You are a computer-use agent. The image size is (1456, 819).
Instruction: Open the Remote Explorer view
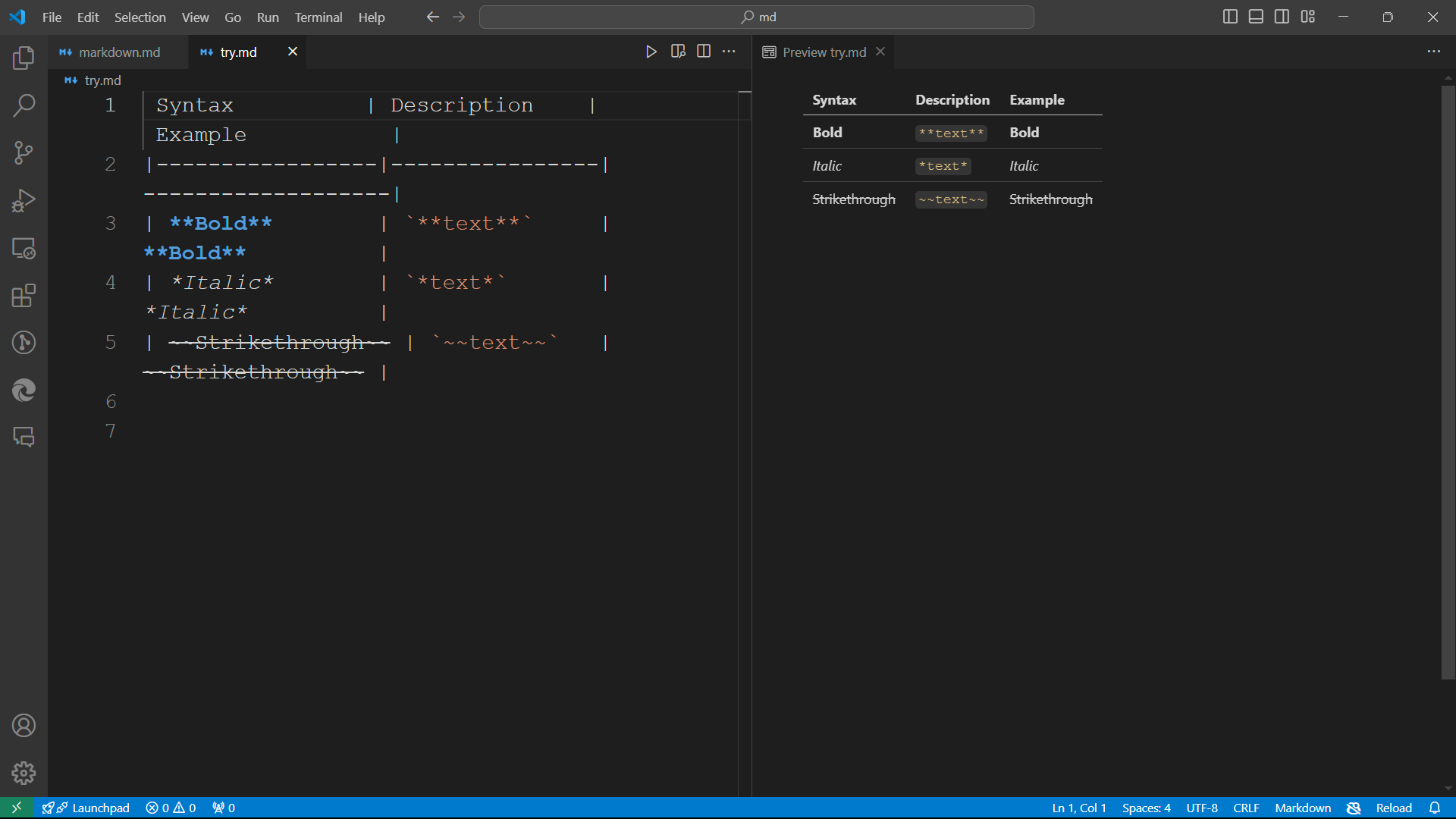click(24, 248)
